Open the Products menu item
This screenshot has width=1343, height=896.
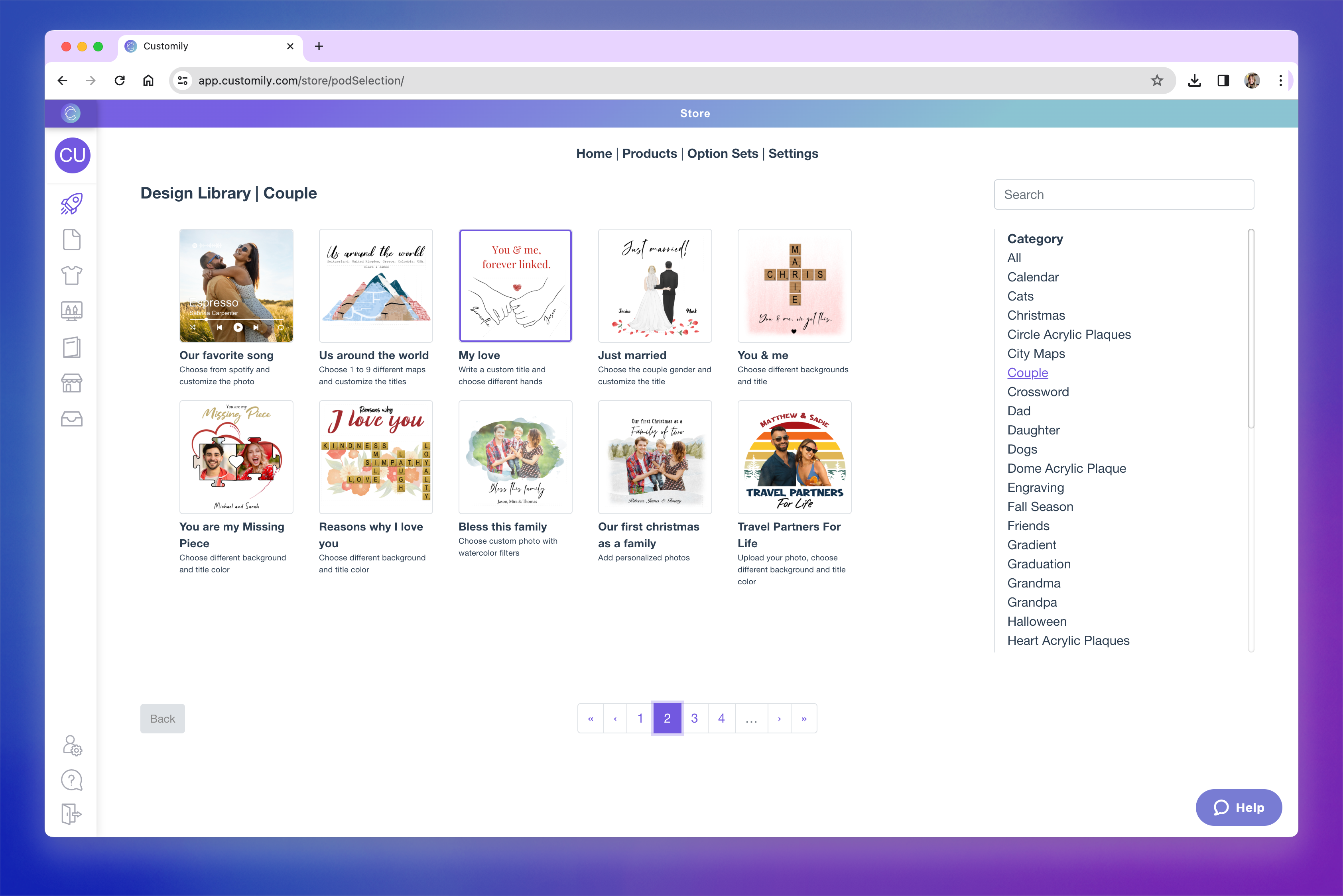[x=649, y=154]
